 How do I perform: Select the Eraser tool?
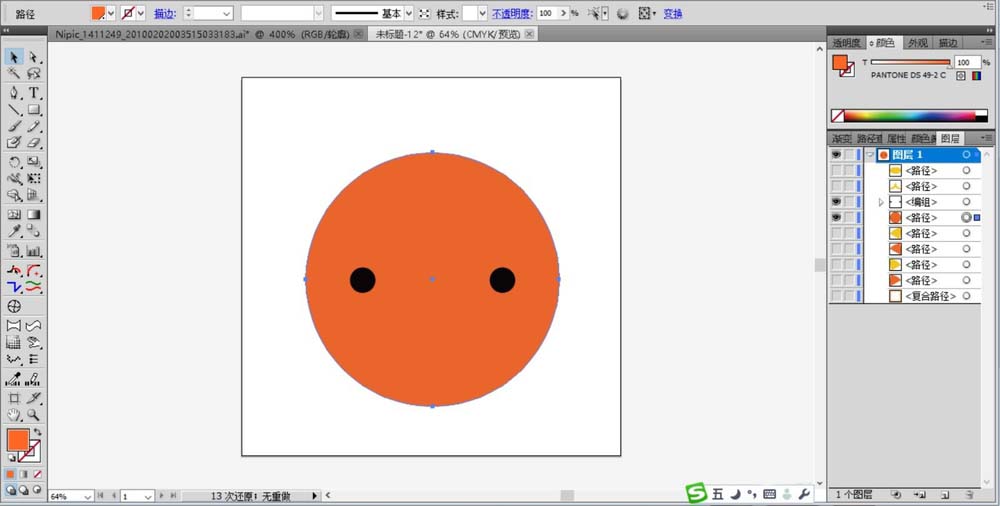[x=34, y=143]
